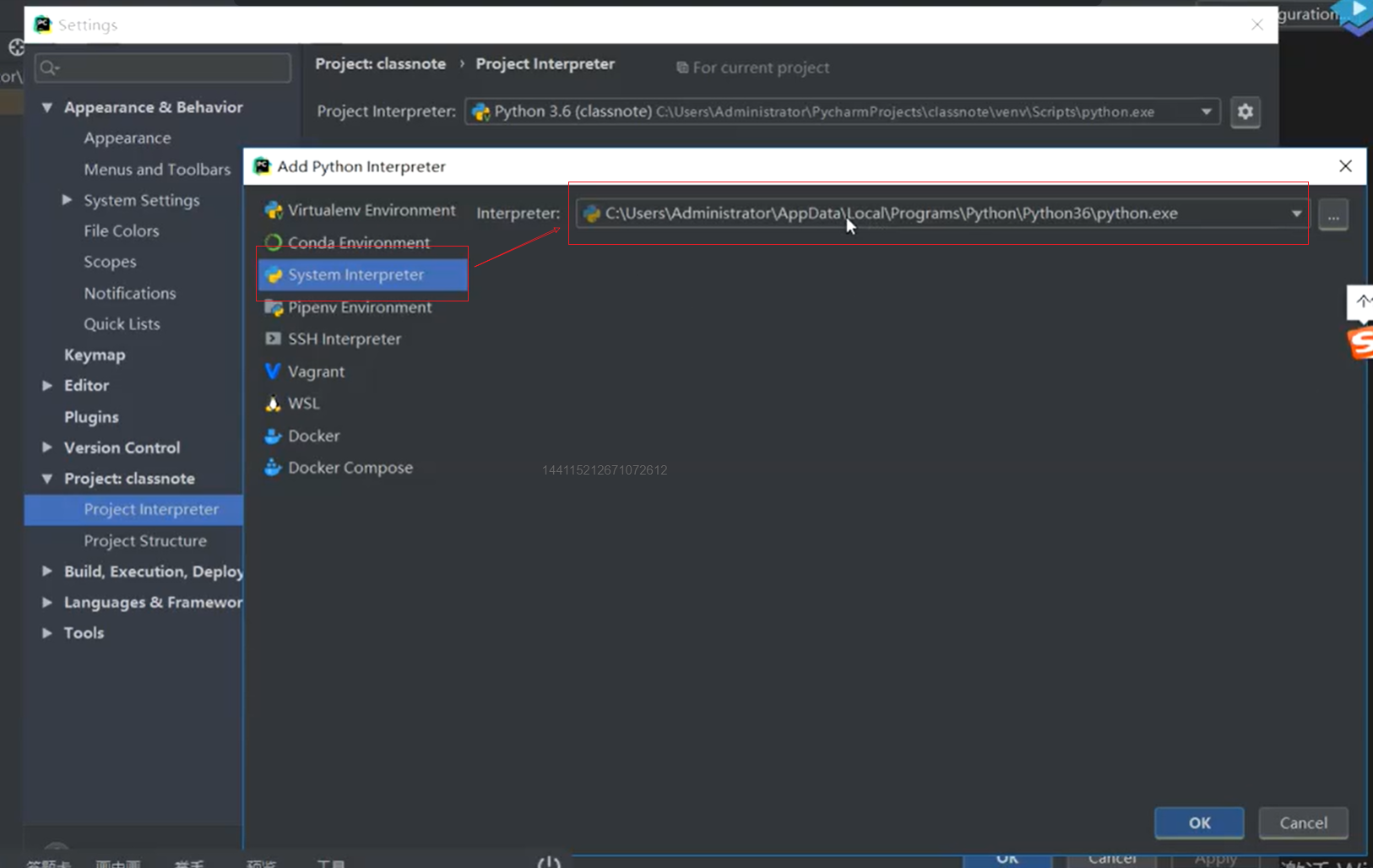Open the Project Interpreter gear settings
Screen dimensions: 1373x868
1245,111
